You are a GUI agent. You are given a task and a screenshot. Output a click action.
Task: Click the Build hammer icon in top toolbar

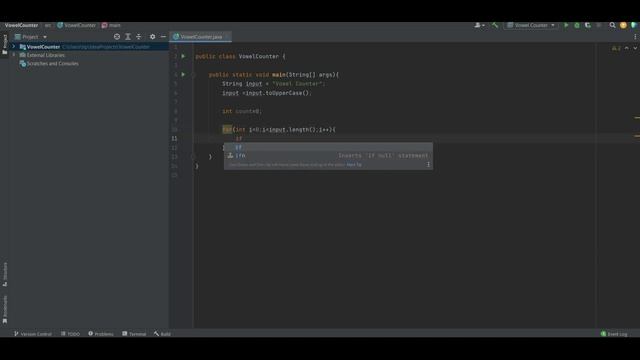[495, 25]
